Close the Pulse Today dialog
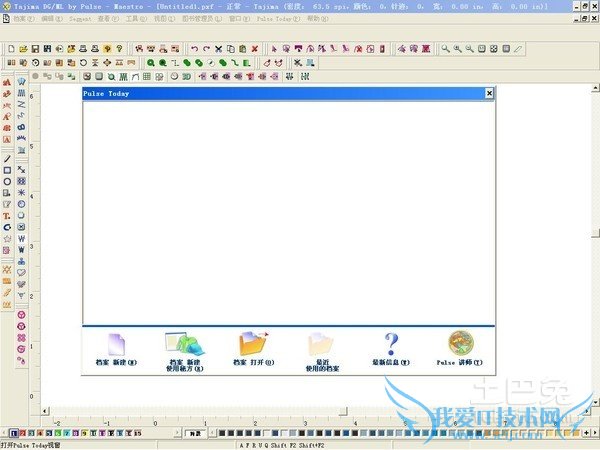The image size is (600, 450). click(489, 93)
